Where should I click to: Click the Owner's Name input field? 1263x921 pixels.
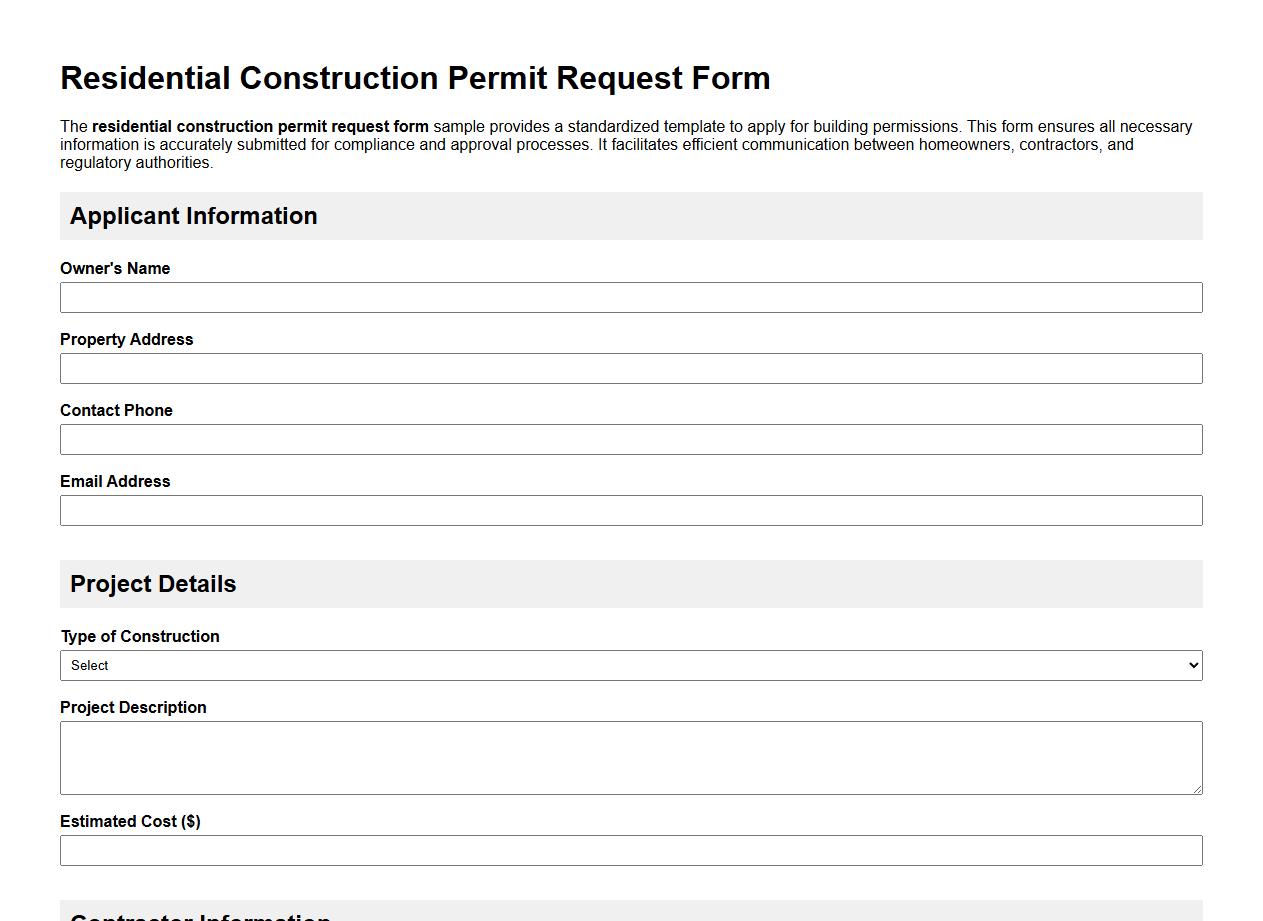(x=631, y=297)
